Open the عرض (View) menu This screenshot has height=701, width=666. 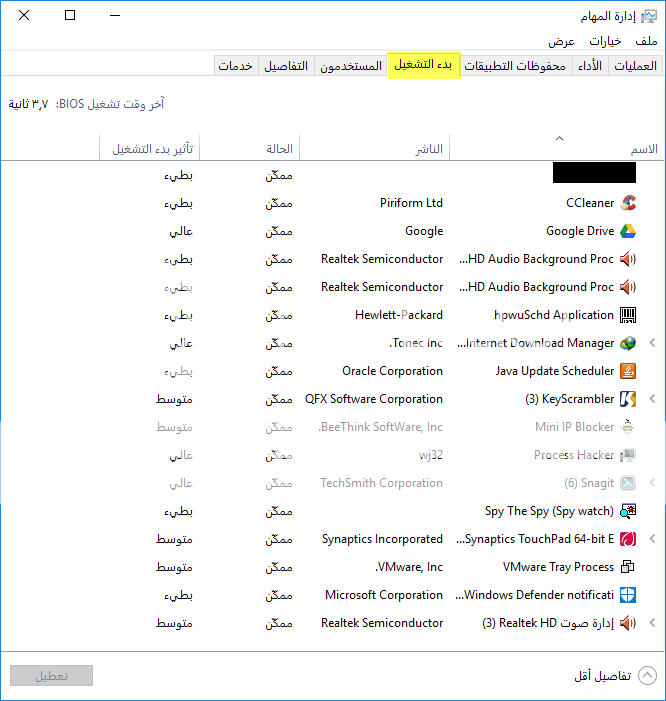click(x=561, y=42)
